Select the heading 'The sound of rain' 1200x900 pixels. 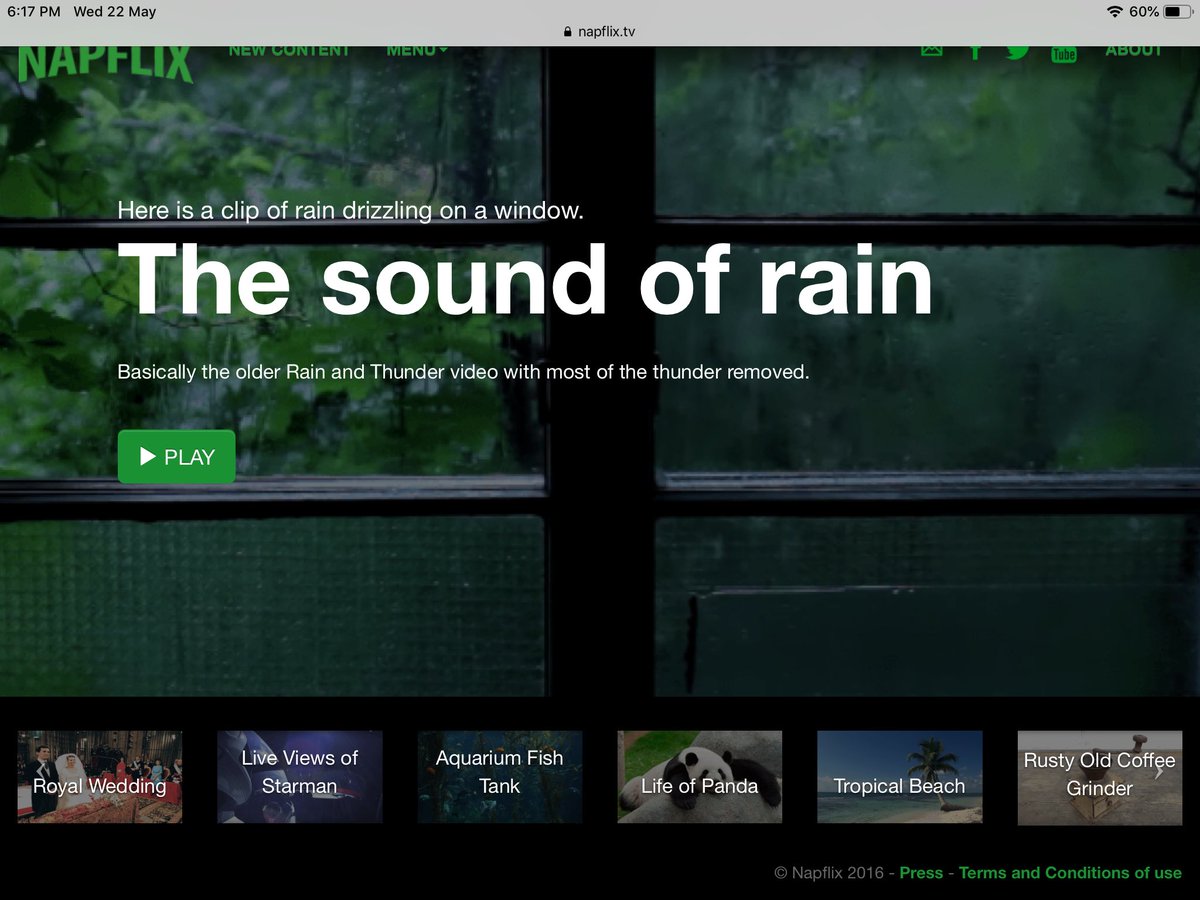pos(526,280)
